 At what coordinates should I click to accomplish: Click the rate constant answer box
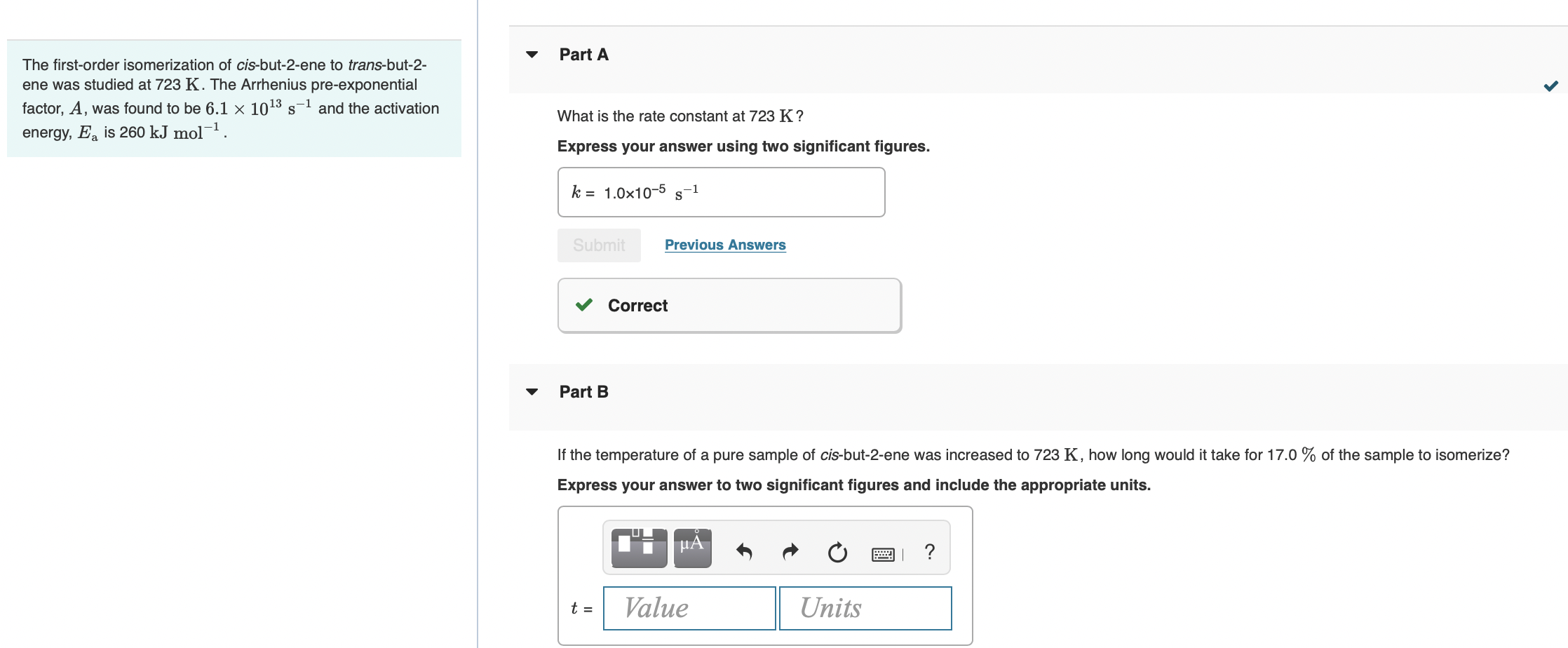721,192
